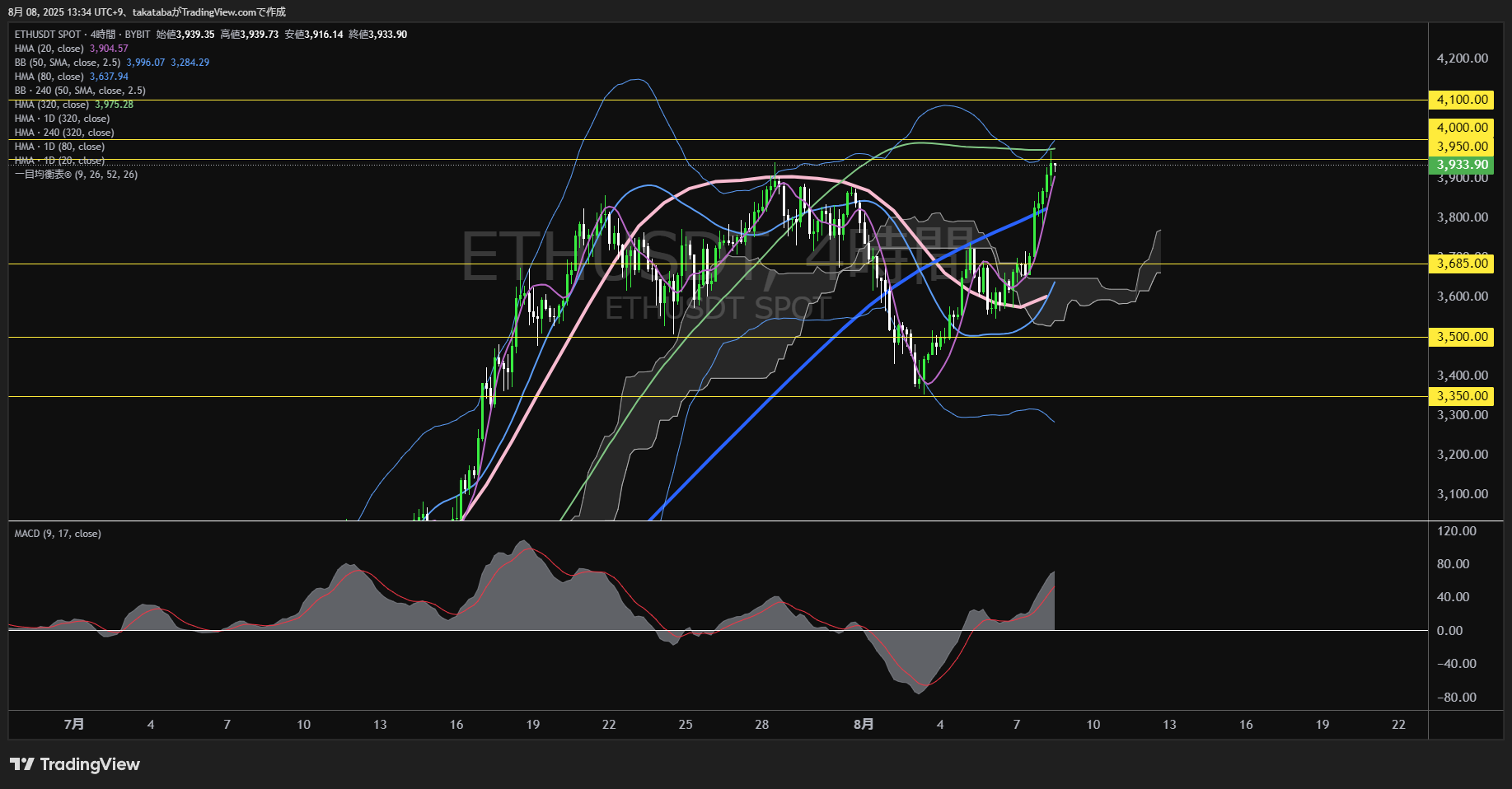The image size is (1512, 789).
Task: Click the 終値3,933.90 close value in legend
Action: pos(378,35)
